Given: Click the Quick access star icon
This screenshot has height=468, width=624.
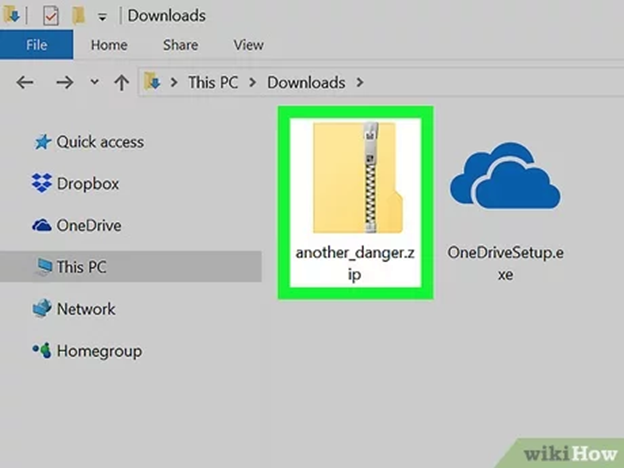Looking at the screenshot, I should point(43,142).
